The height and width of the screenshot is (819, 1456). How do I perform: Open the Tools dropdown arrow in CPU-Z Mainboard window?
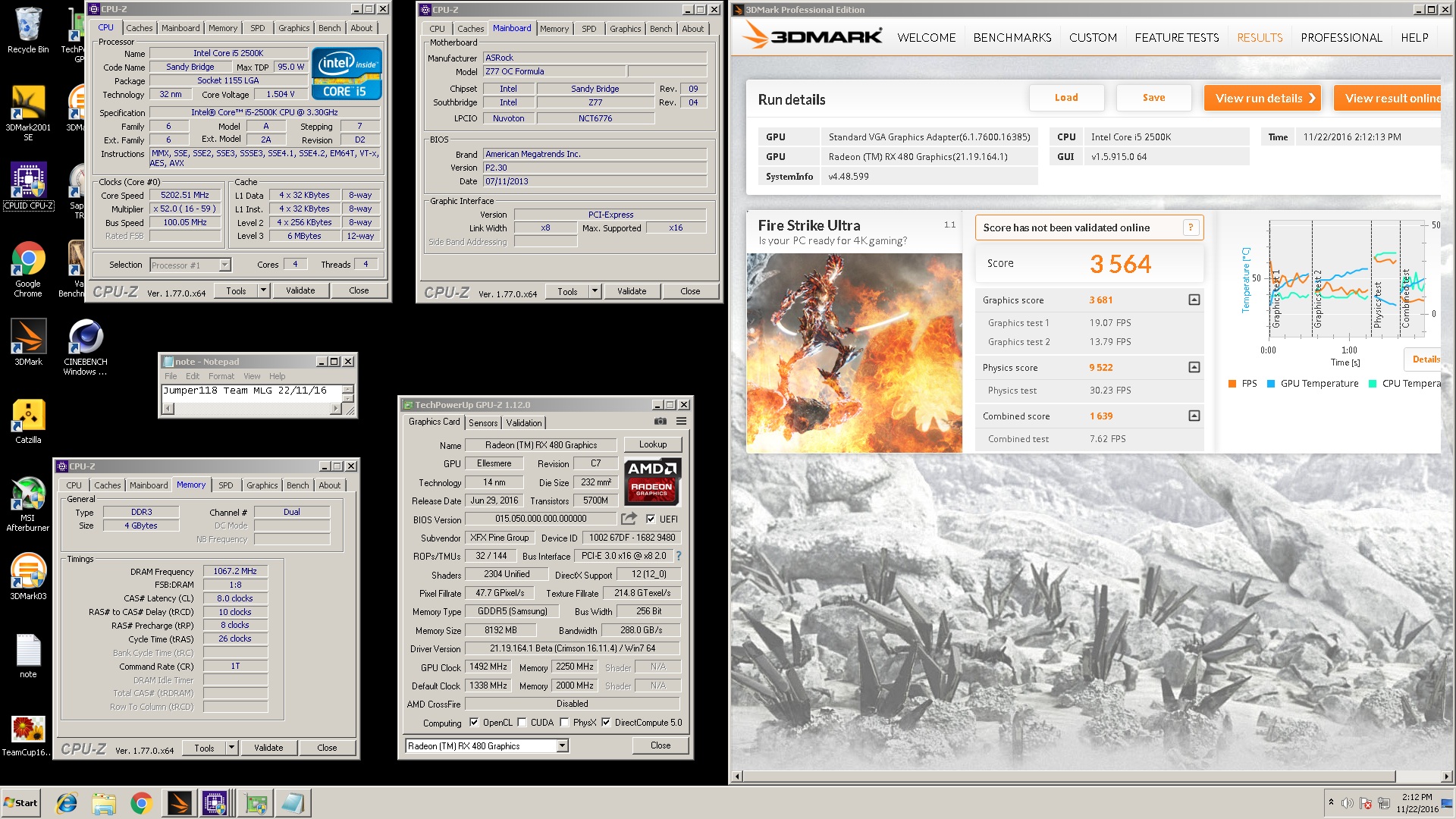click(x=595, y=291)
